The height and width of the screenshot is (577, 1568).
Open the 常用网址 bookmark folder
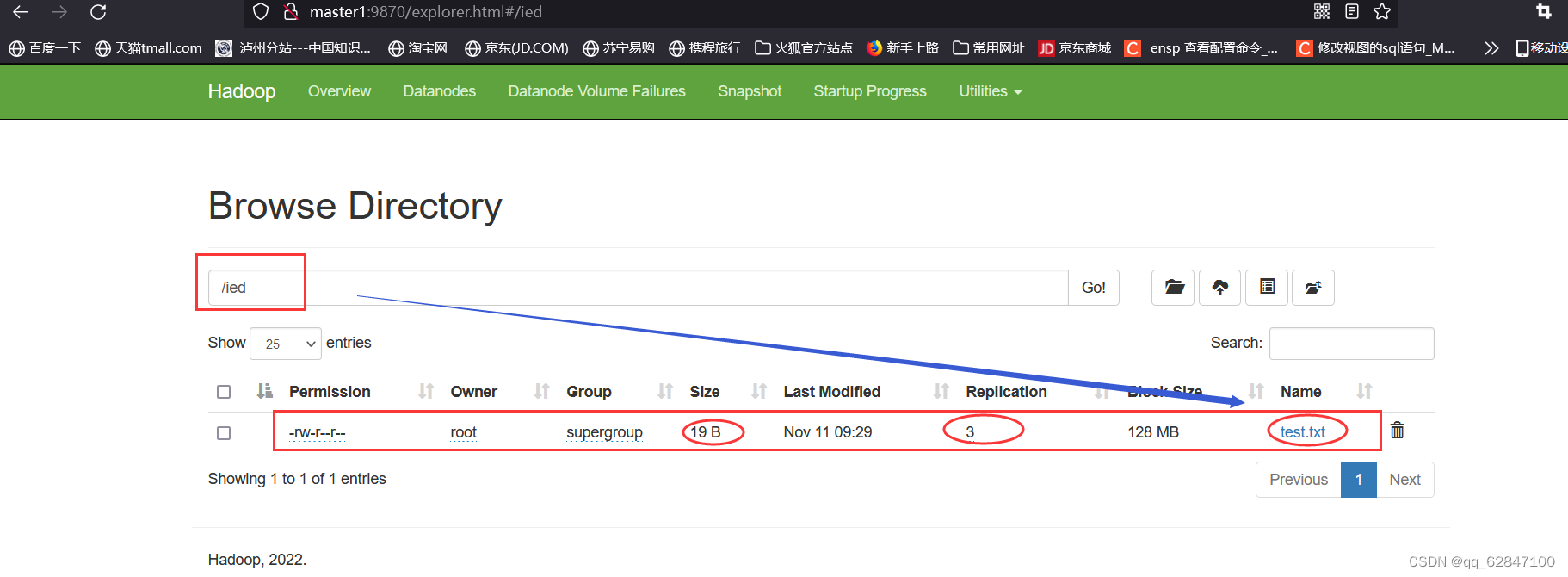pyautogui.click(x=989, y=48)
